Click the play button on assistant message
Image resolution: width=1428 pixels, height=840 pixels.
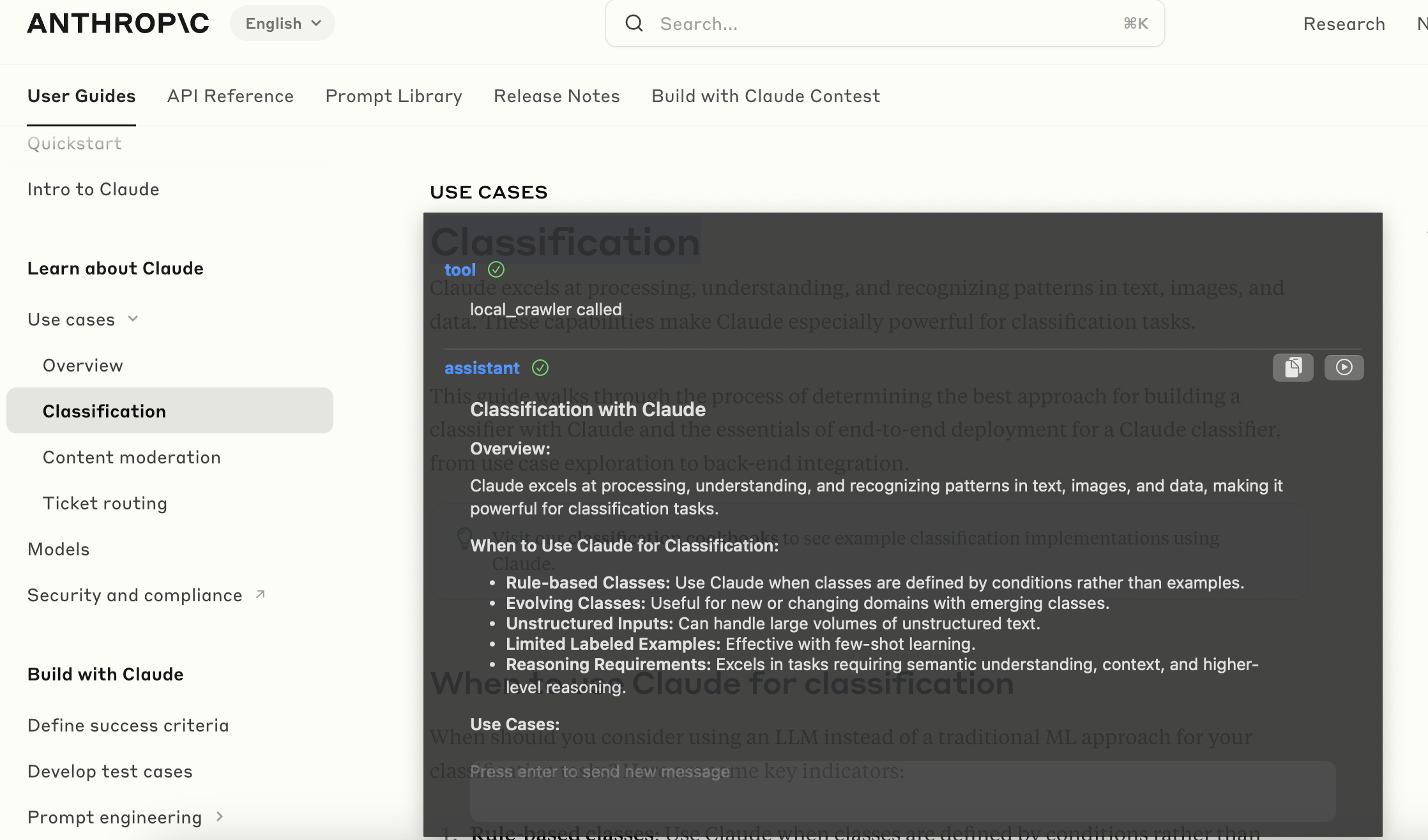pos(1344,367)
